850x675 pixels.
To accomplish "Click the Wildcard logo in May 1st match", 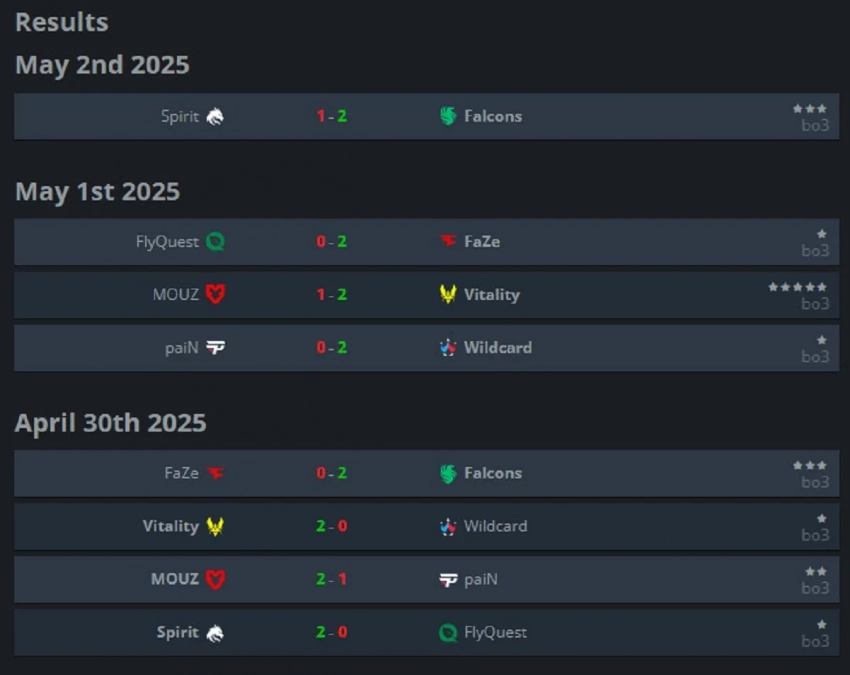I will click(x=448, y=347).
